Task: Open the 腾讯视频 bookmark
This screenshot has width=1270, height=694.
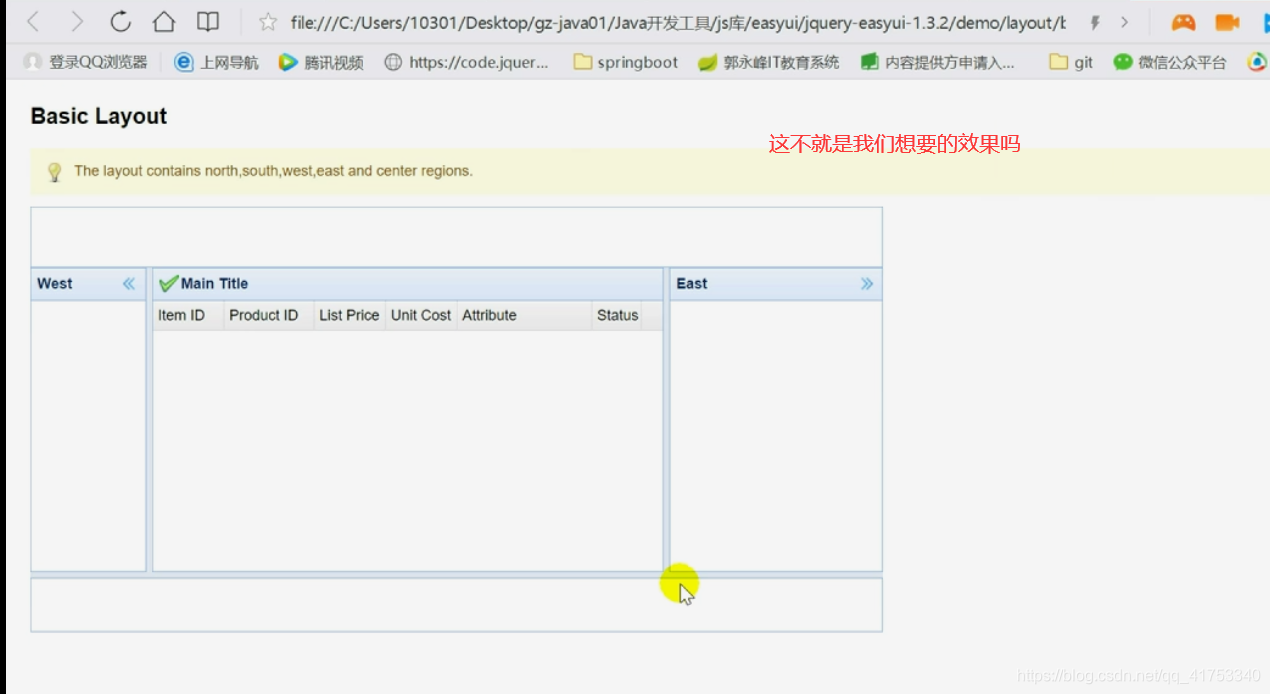Action: tap(321, 62)
